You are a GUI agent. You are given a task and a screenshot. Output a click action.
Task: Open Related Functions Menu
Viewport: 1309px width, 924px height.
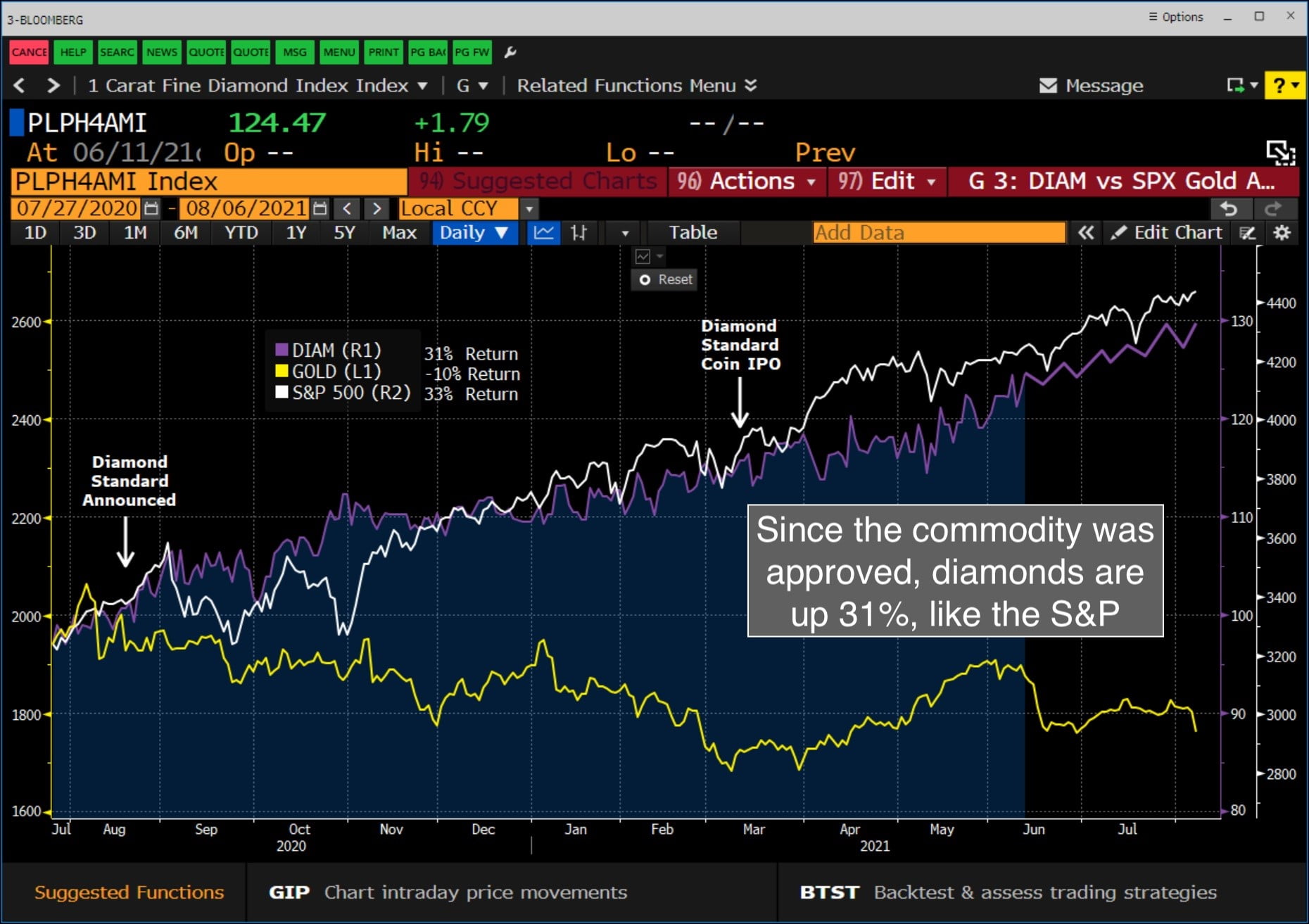(635, 85)
